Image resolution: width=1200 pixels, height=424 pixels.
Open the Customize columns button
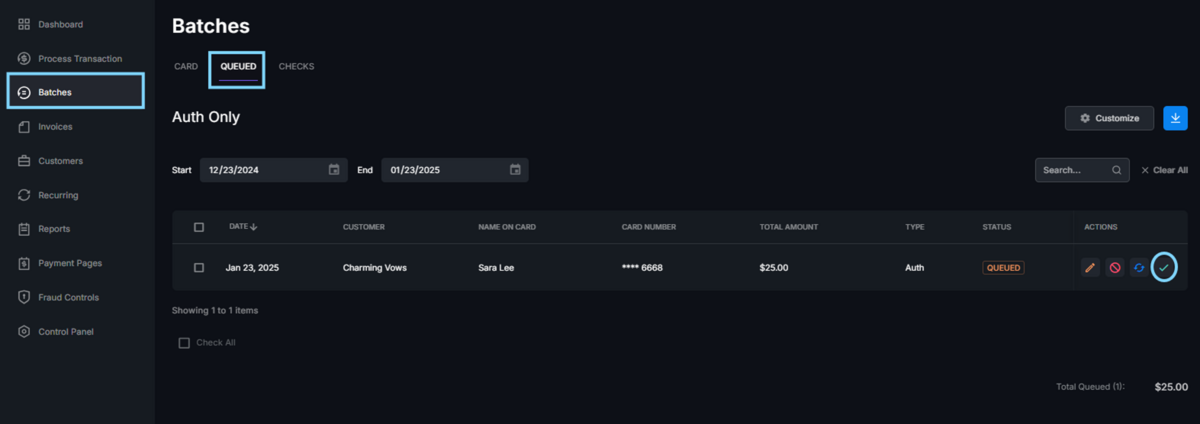point(1109,118)
